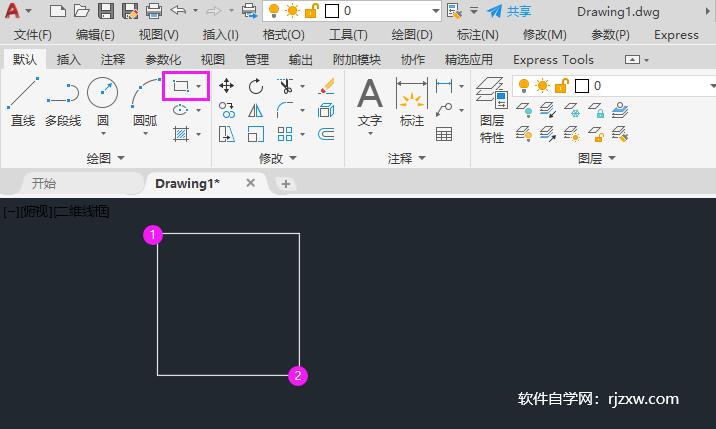This screenshot has height=429, width=716.
Task: Open the layer dropdown in quick access toolbar
Action: [435, 11]
